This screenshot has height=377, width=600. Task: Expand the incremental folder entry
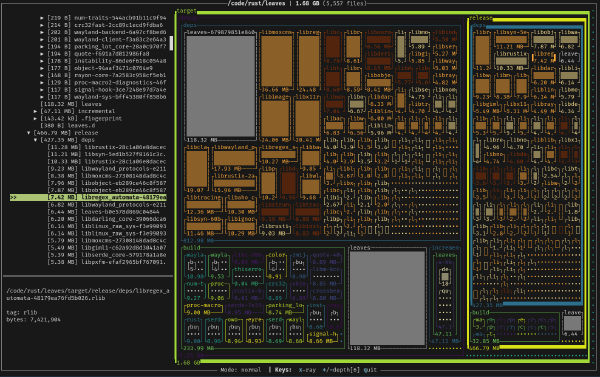pos(36,111)
